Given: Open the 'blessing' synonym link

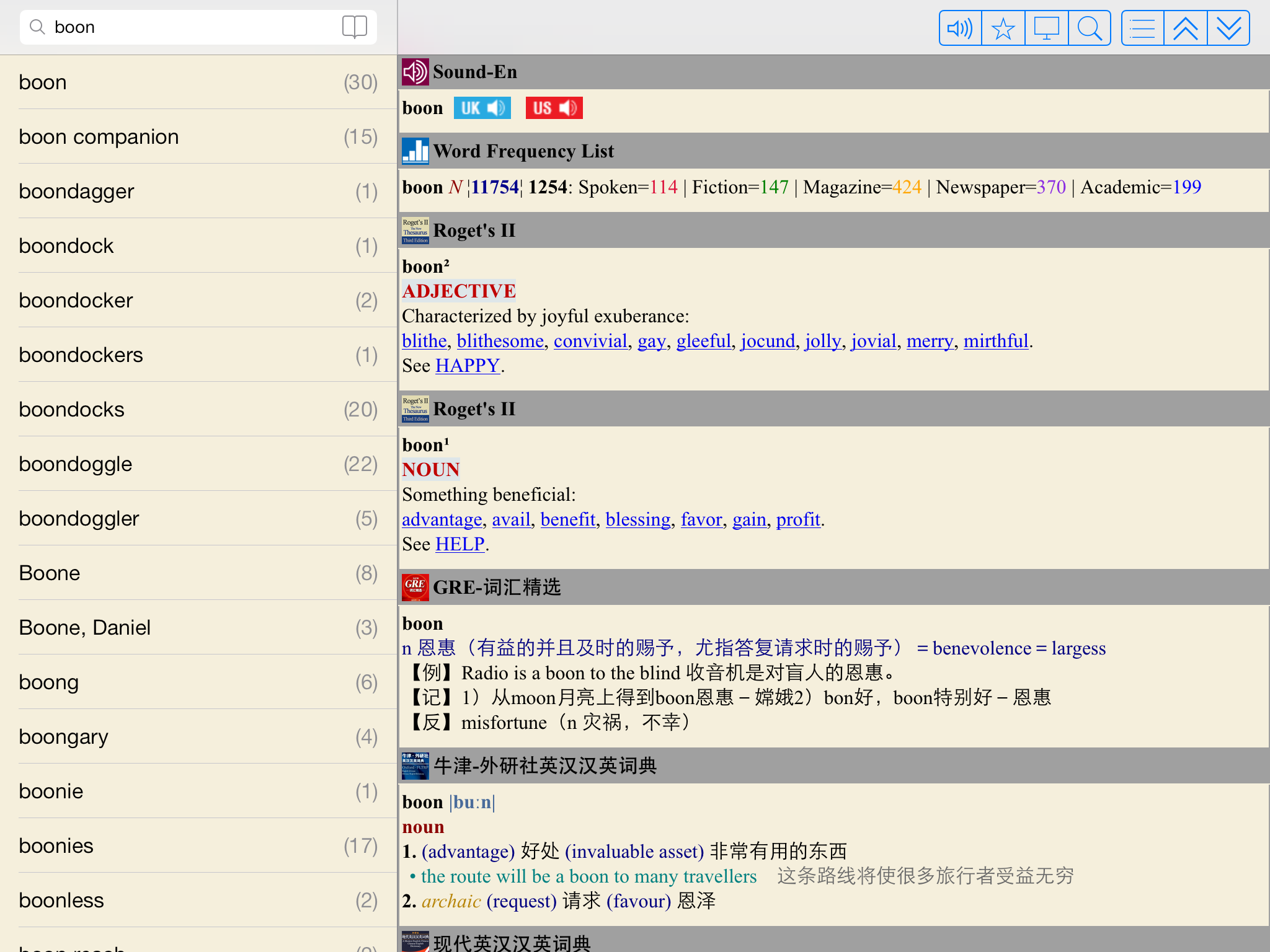Looking at the screenshot, I should click(638, 519).
